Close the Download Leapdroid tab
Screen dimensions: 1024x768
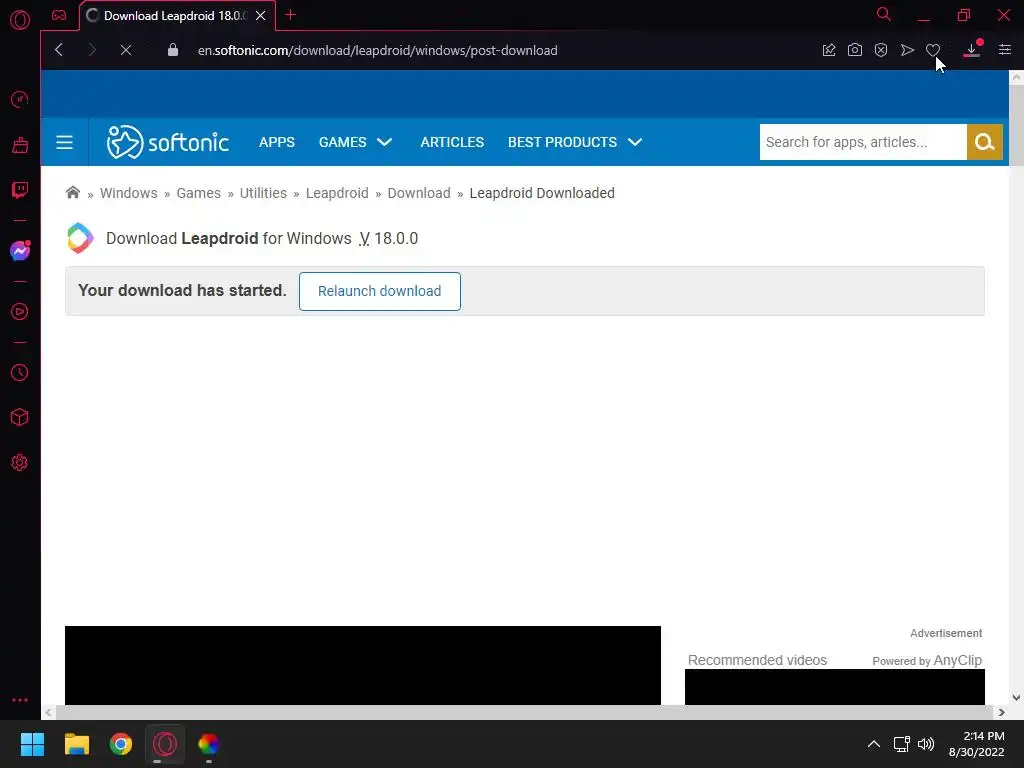point(261,16)
